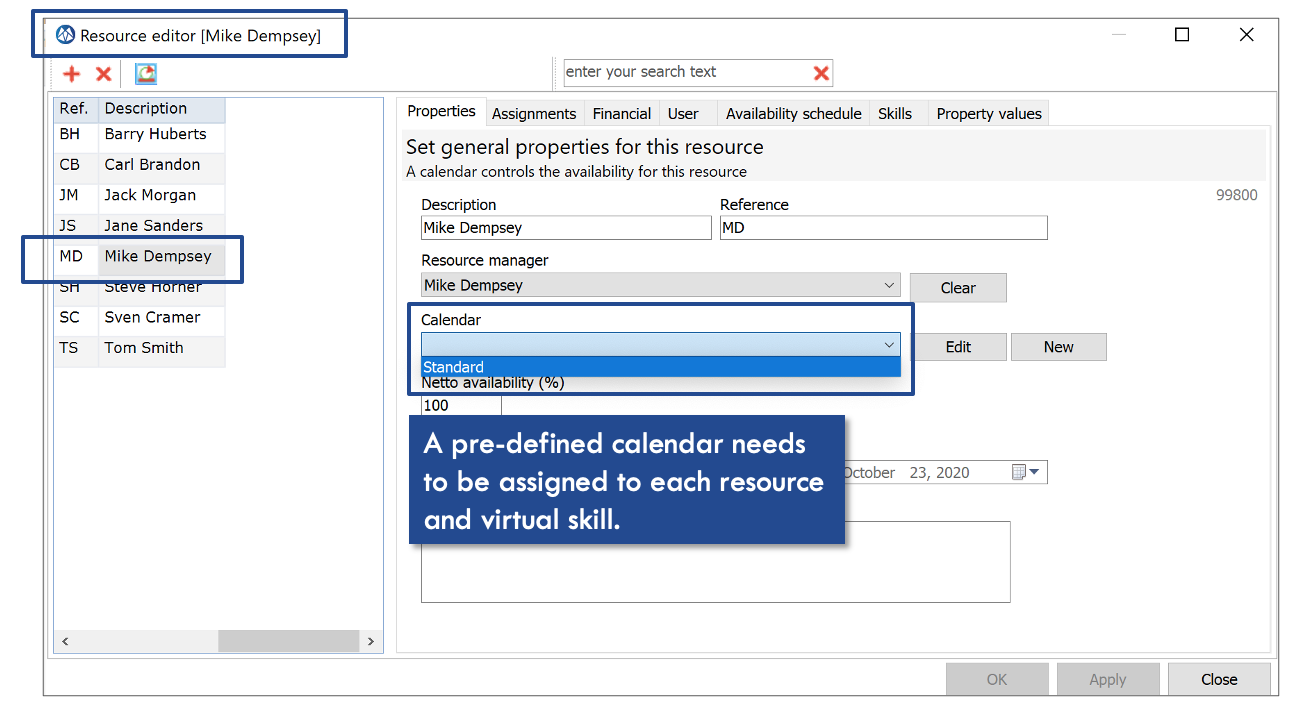Click the right scroll arrow in list

click(370, 641)
